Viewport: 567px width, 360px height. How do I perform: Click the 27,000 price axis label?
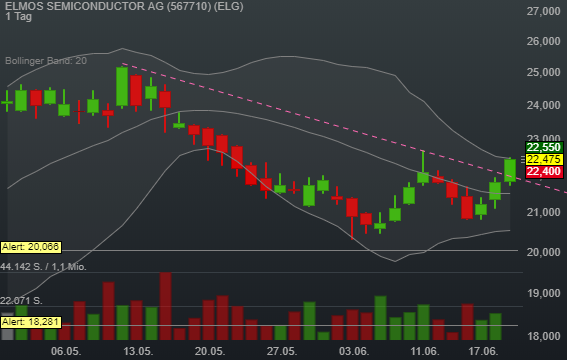(543, 12)
